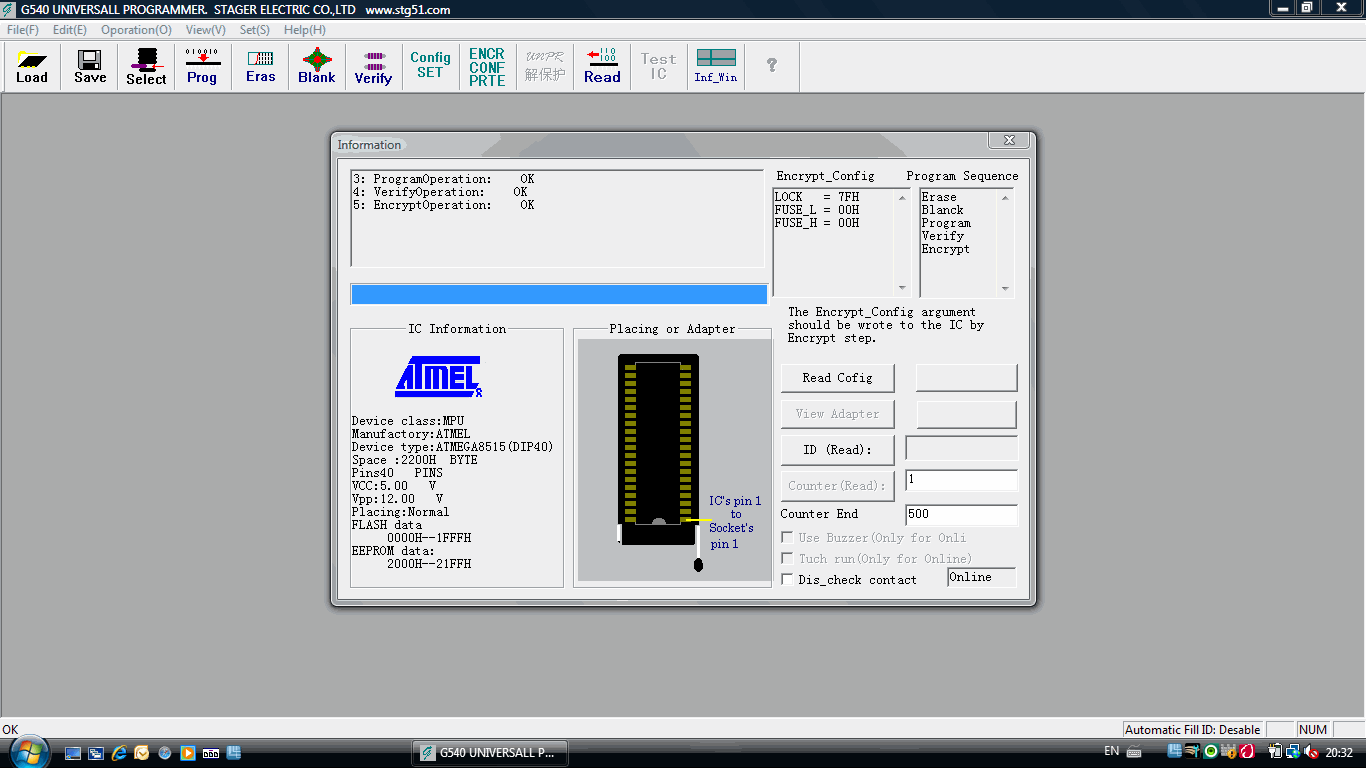Click the UNPR unprotect toolbar icon
This screenshot has height=768, width=1366.
[545, 66]
